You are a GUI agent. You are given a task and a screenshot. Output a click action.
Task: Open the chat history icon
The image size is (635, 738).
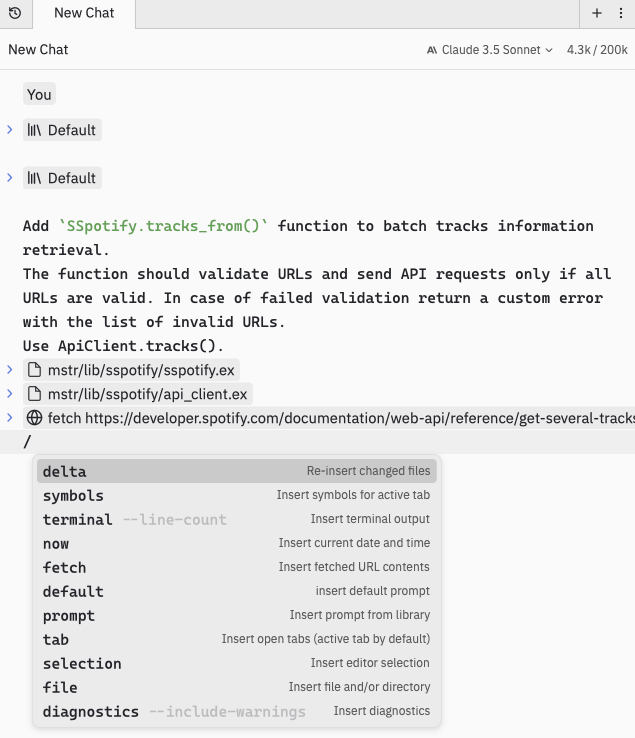[15, 13]
